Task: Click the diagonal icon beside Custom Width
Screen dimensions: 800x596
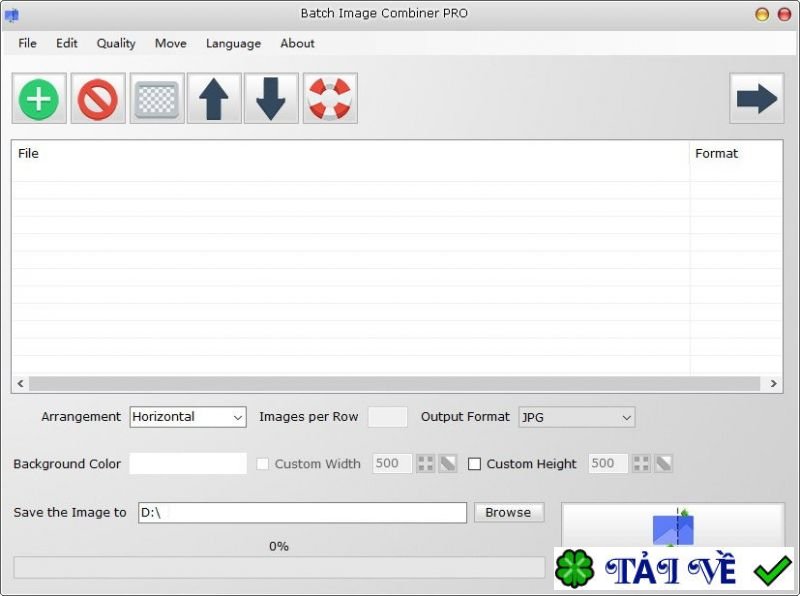Action: (447, 463)
